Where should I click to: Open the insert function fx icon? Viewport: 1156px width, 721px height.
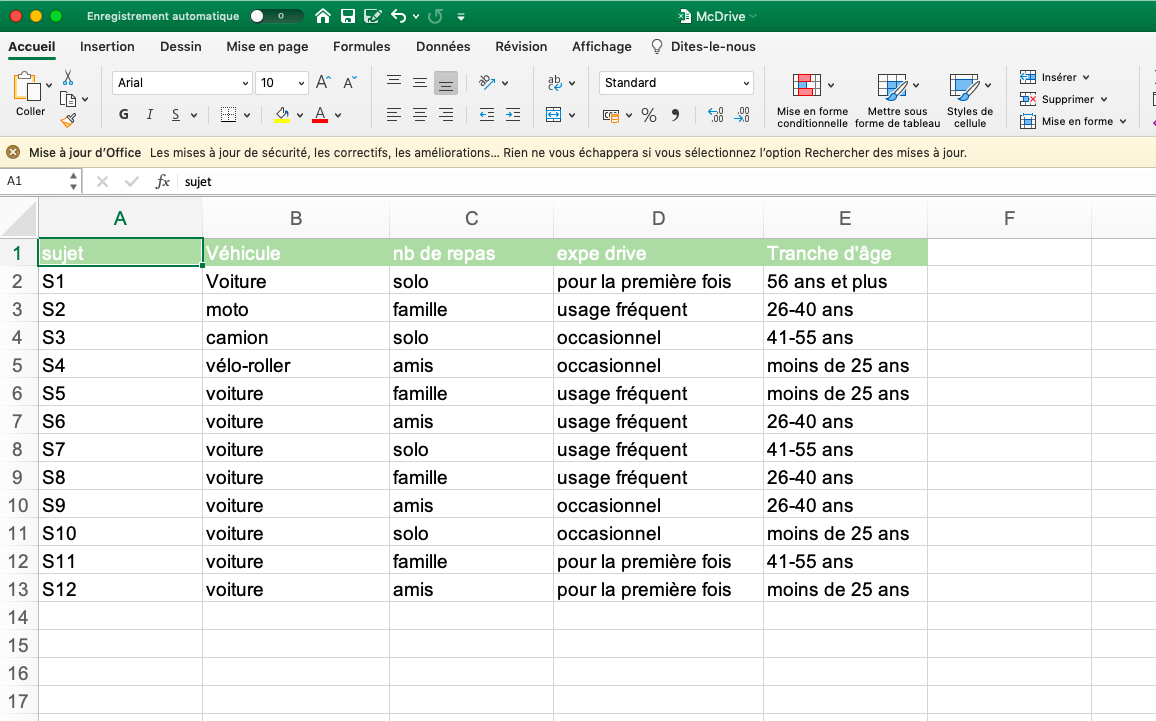[x=162, y=181]
